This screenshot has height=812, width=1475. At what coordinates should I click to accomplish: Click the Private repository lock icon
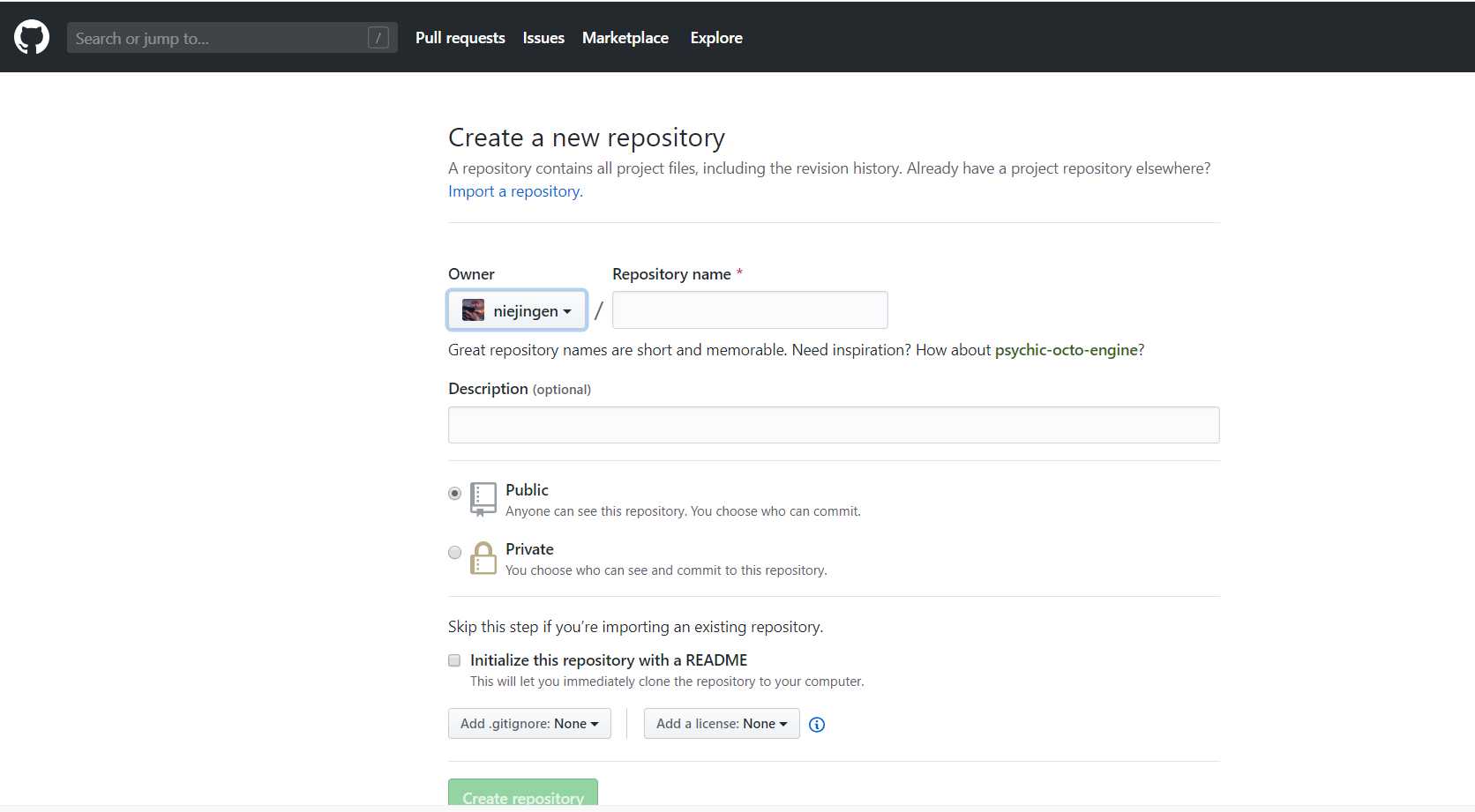(483, 557)
